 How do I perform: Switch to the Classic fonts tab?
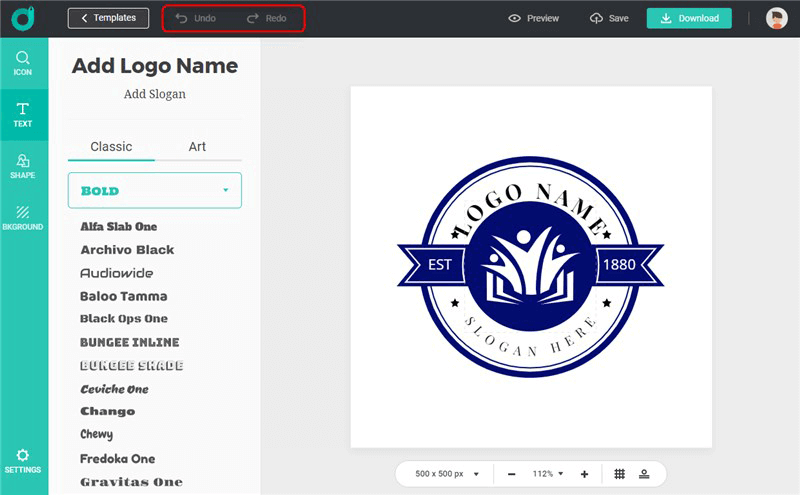111,147
